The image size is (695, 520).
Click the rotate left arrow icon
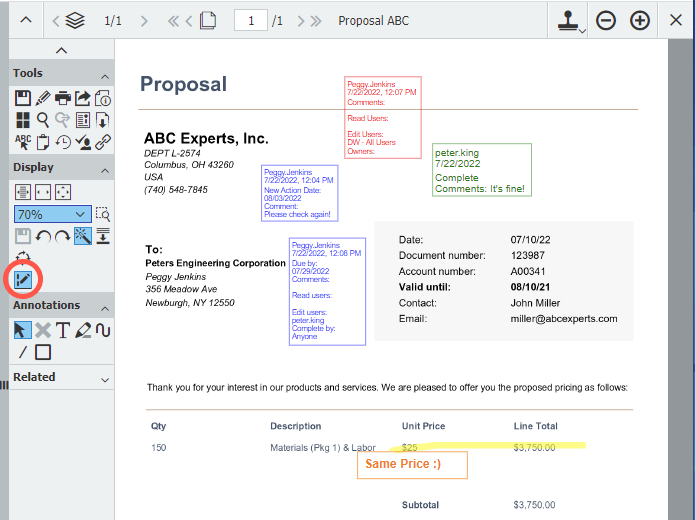(43, 235)
